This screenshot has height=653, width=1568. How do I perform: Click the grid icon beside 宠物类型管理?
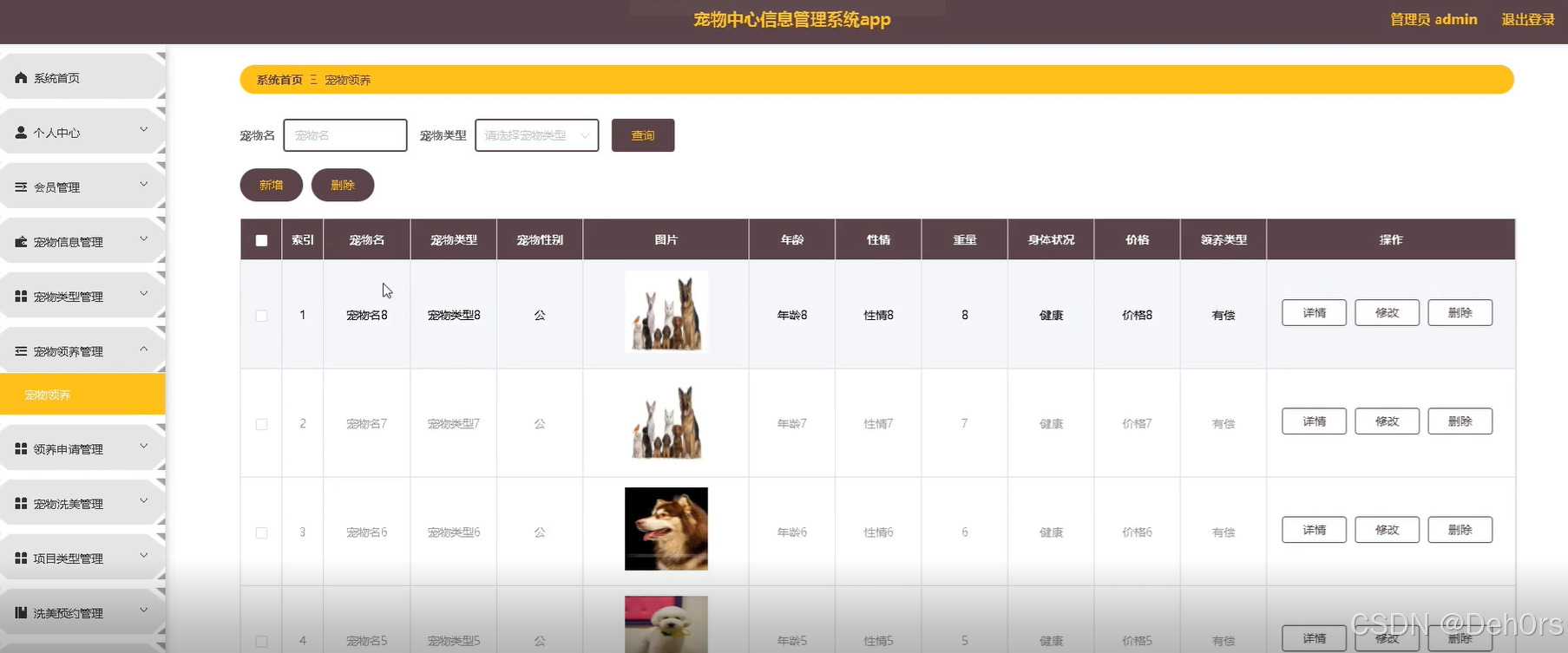[x=21, y=296]
